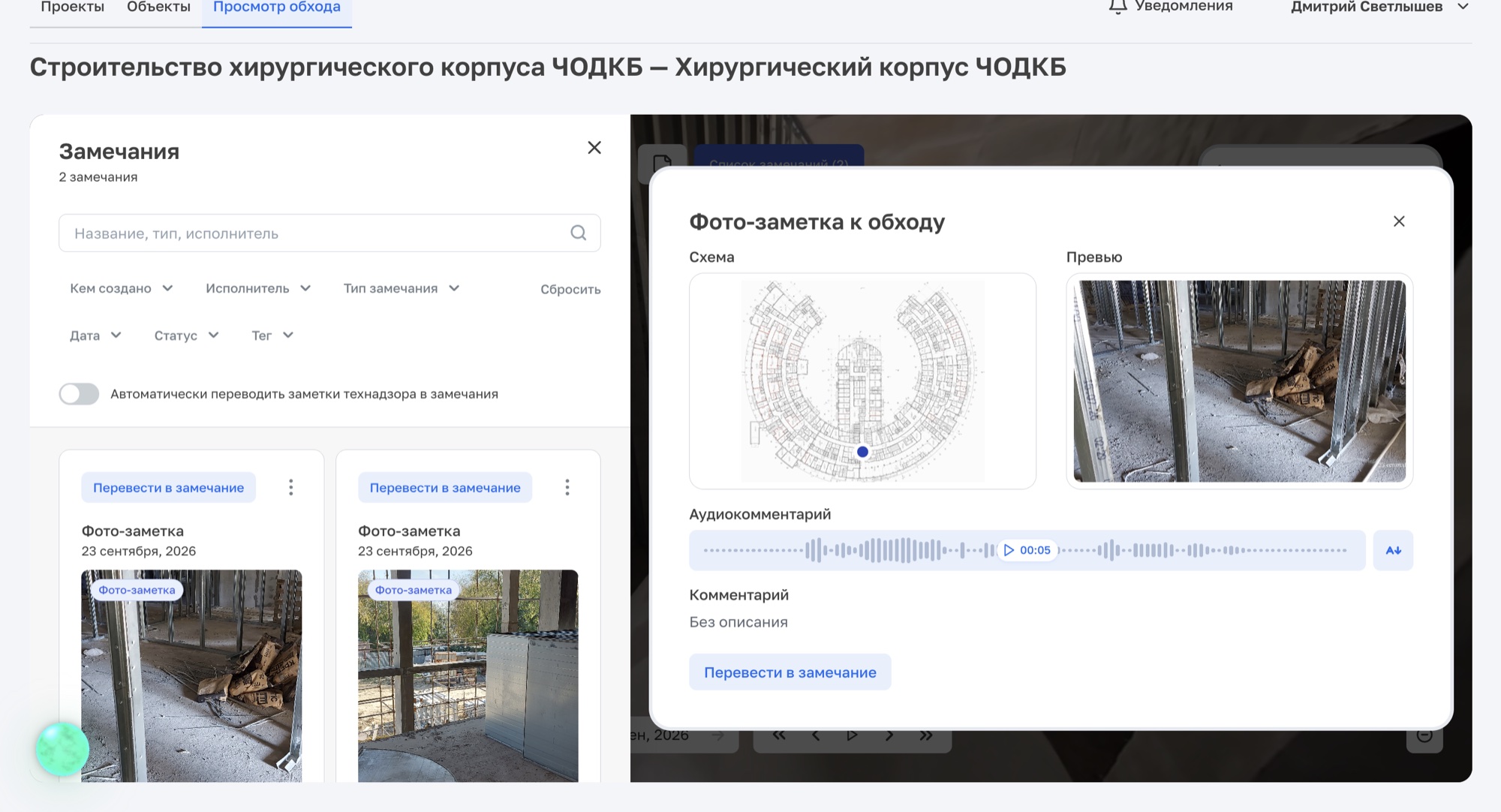Expand the Тип замечания filter
Viewport: 1501px width, 812px height.
(402, 288)
